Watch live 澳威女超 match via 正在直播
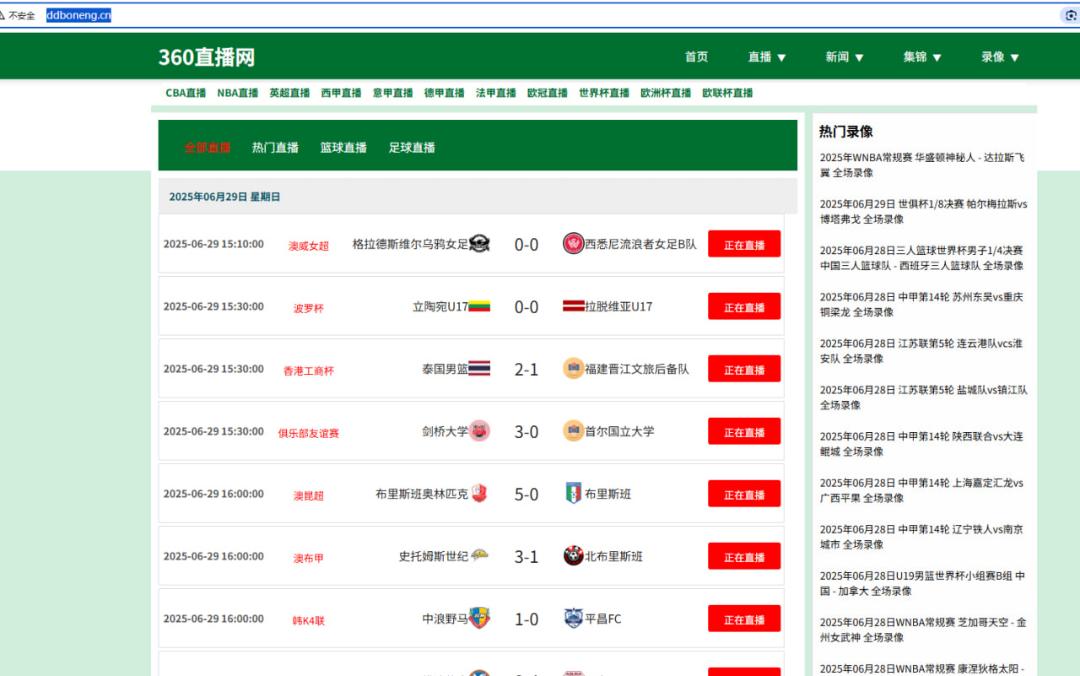This screenshot has width=1080, height=676. click(744, 244)
